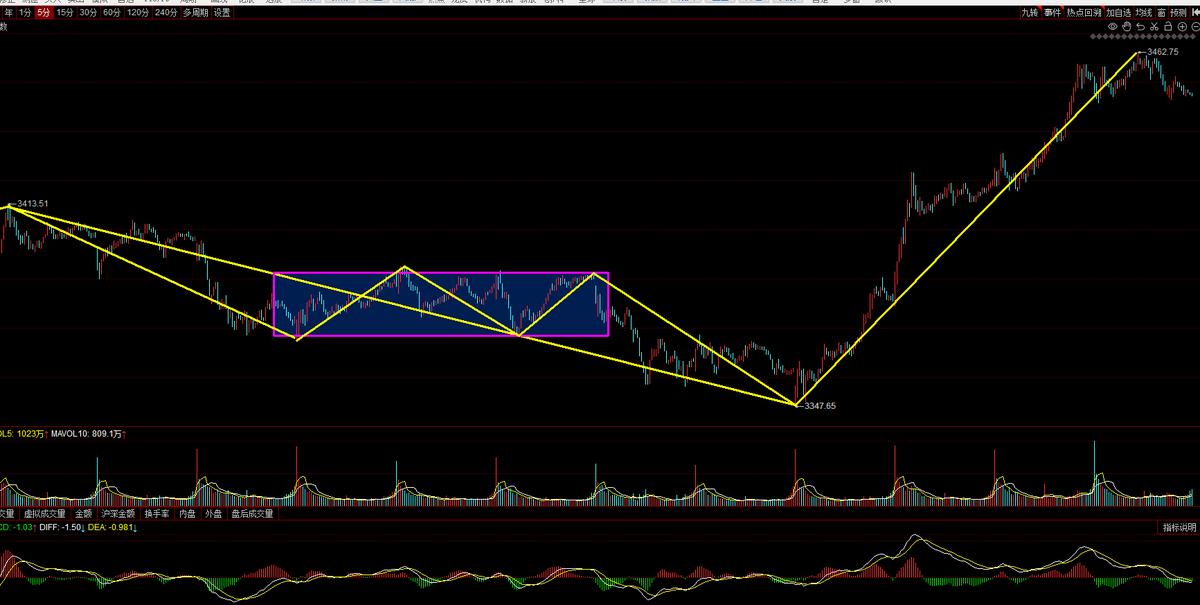Select the 年 period tab
The width and height of the screenshot is (1200, 605).
tap(8, 13)
